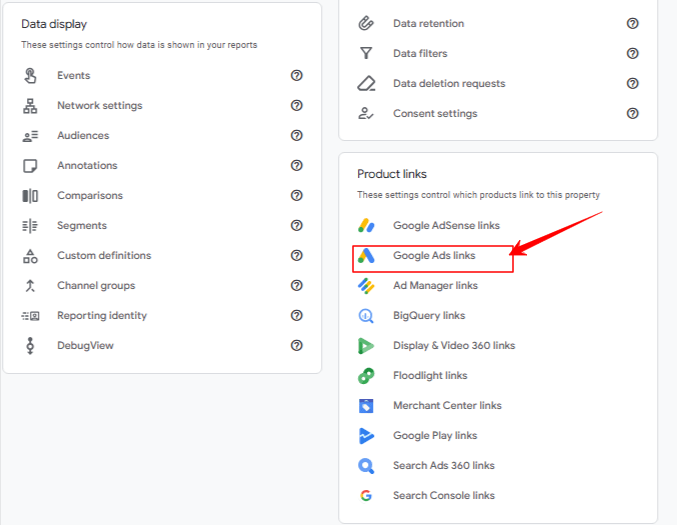Open Data deletion requests
The image size is (677, 525).
coord(449,83)
